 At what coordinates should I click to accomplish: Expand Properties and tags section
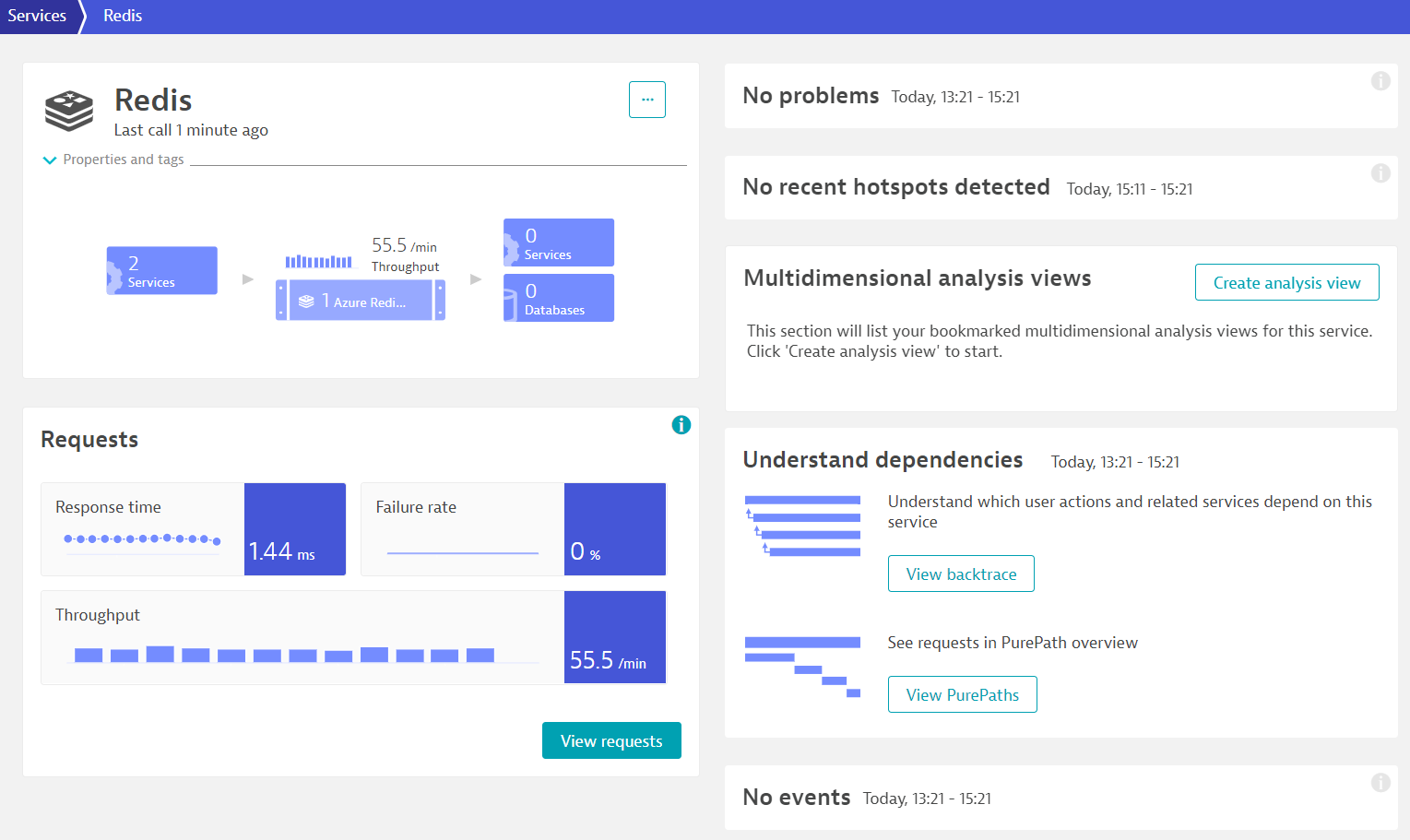tap(114, 160)
